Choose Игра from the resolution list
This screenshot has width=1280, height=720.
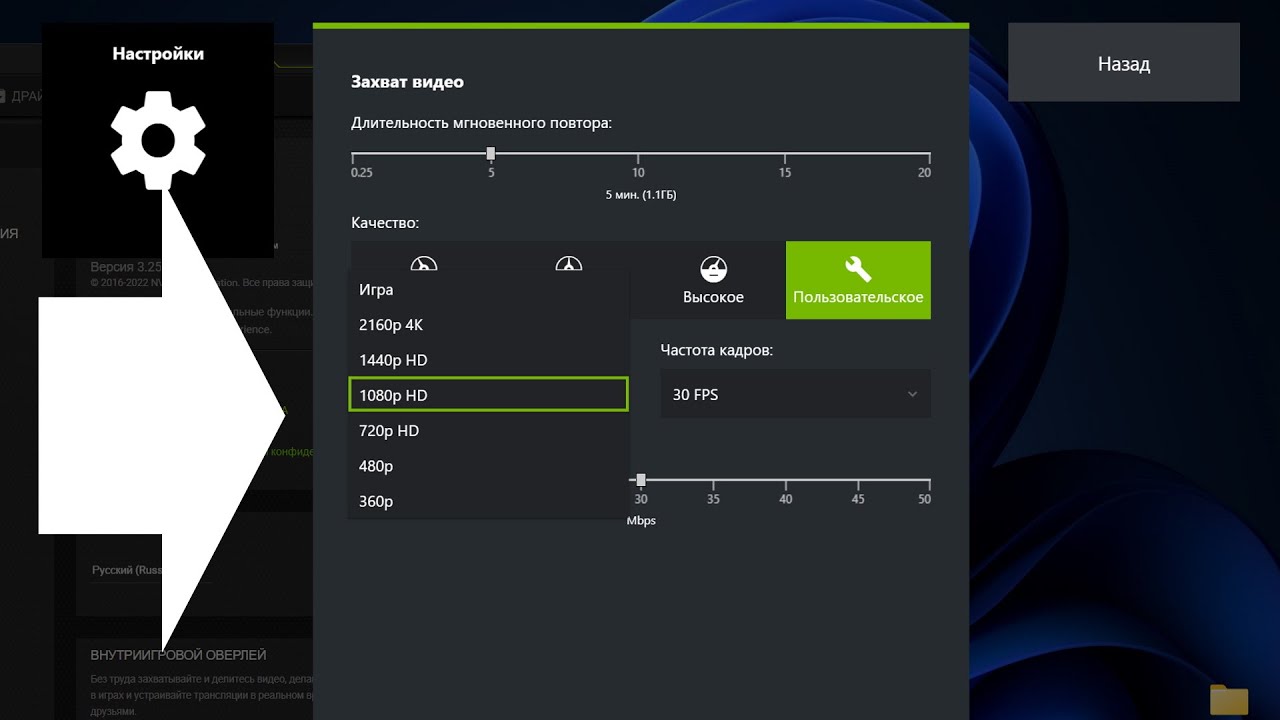pyautogui.click(x=488, y=289)
